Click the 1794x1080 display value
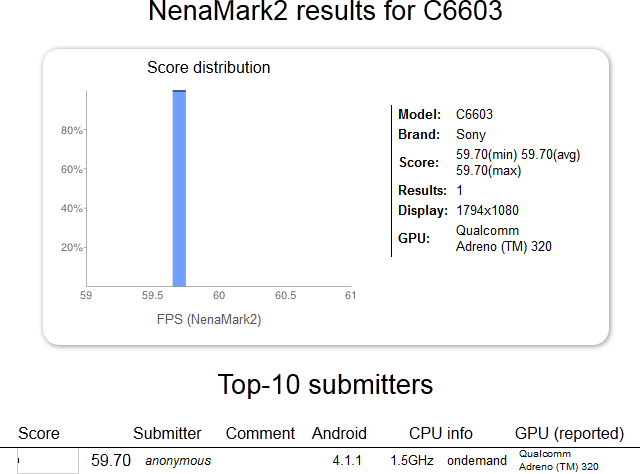 [487, 211]
